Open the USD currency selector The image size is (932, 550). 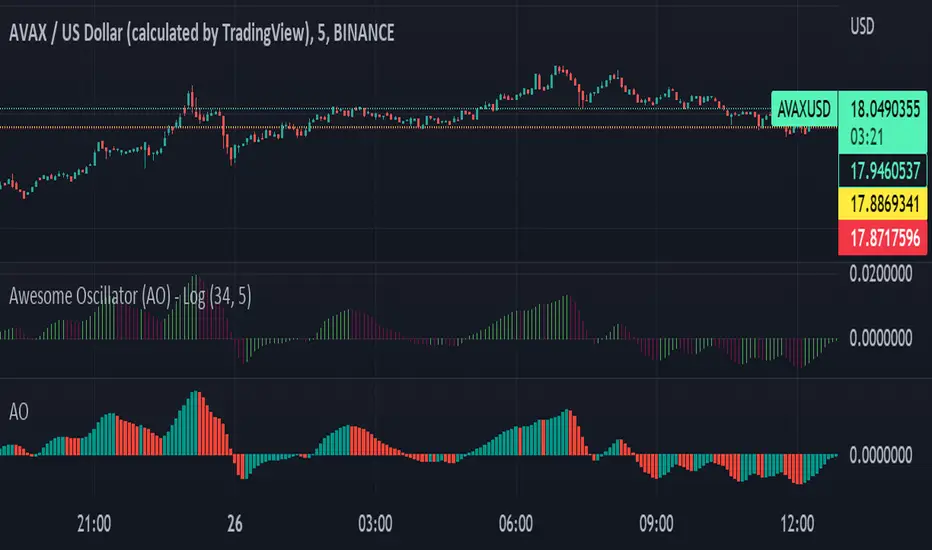[x=862, y=26]
